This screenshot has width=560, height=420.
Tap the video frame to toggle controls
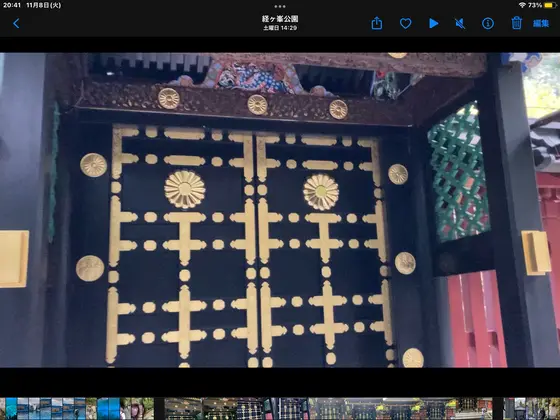click(x=280, y=210)
